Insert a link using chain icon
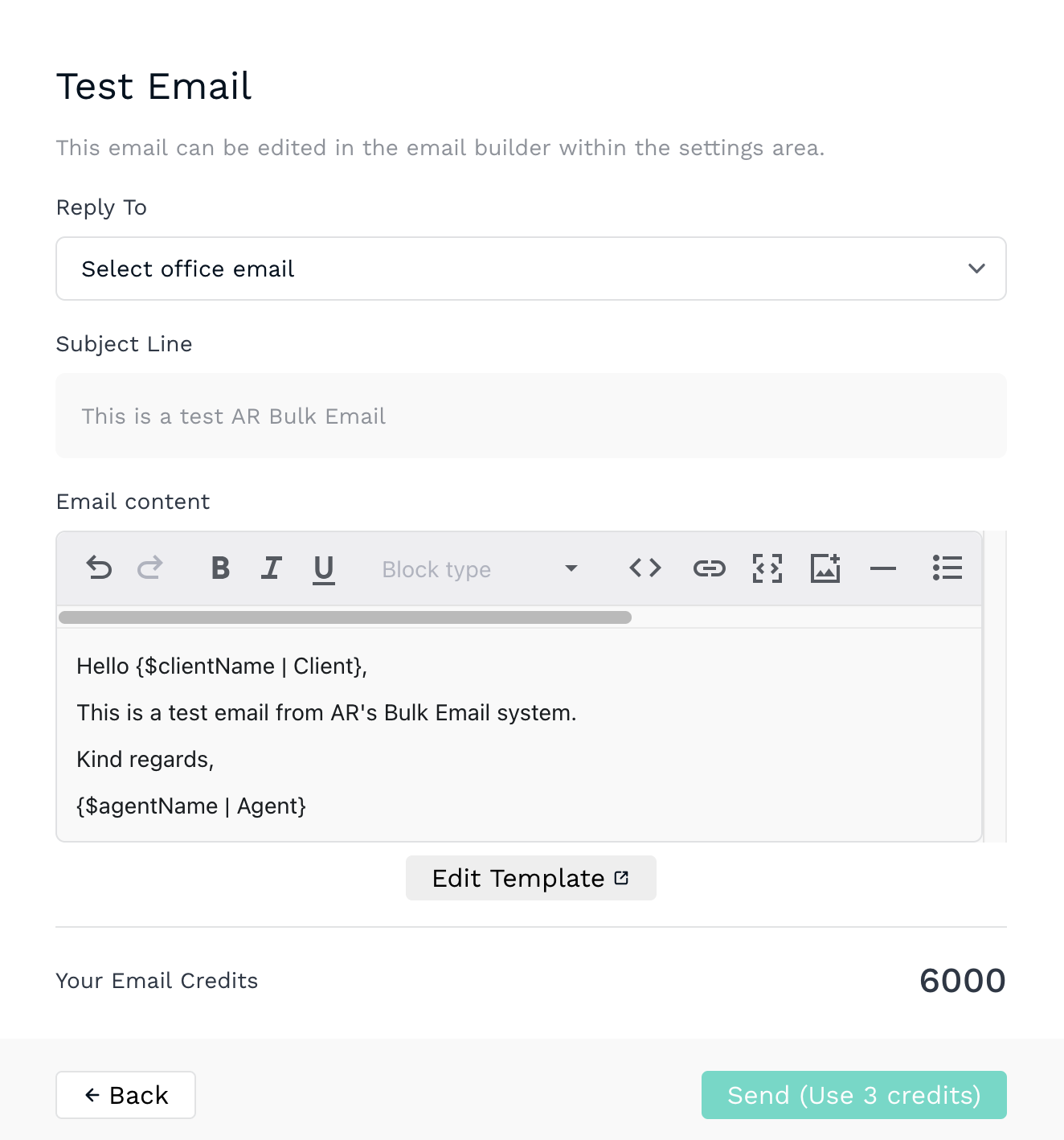Viewport: 1064px width, 1140px height. pyautogui.click(x=710, y=569)
